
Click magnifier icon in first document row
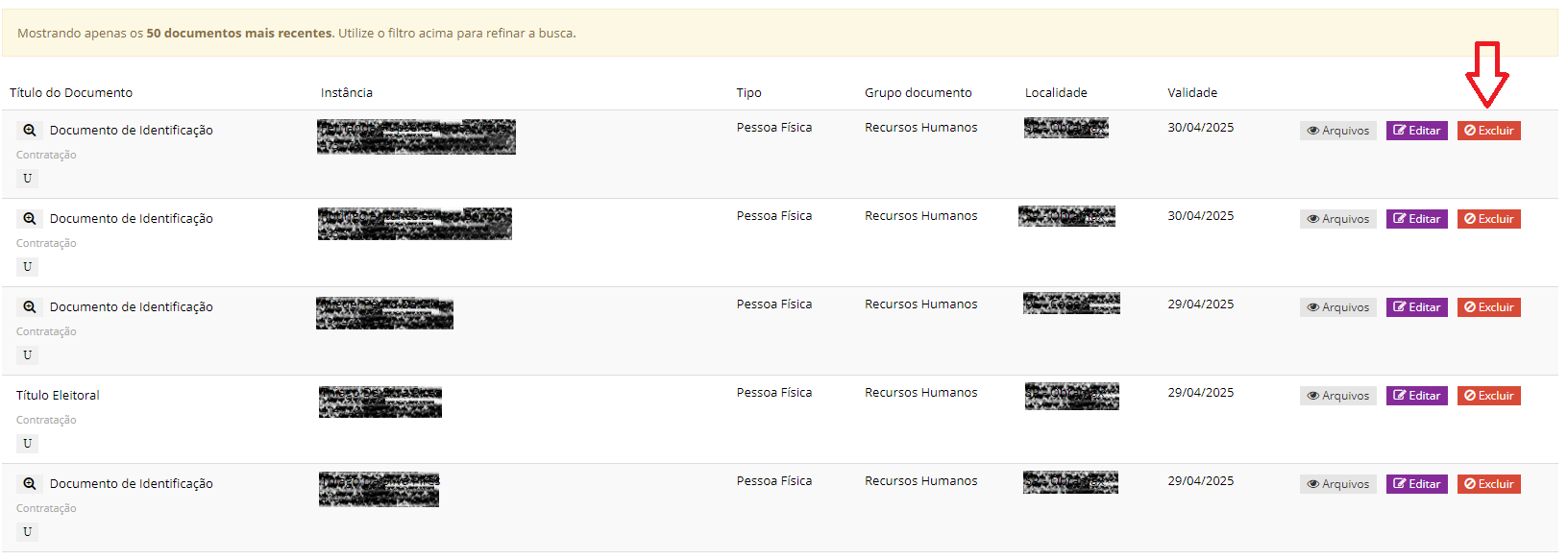point(30,131)
